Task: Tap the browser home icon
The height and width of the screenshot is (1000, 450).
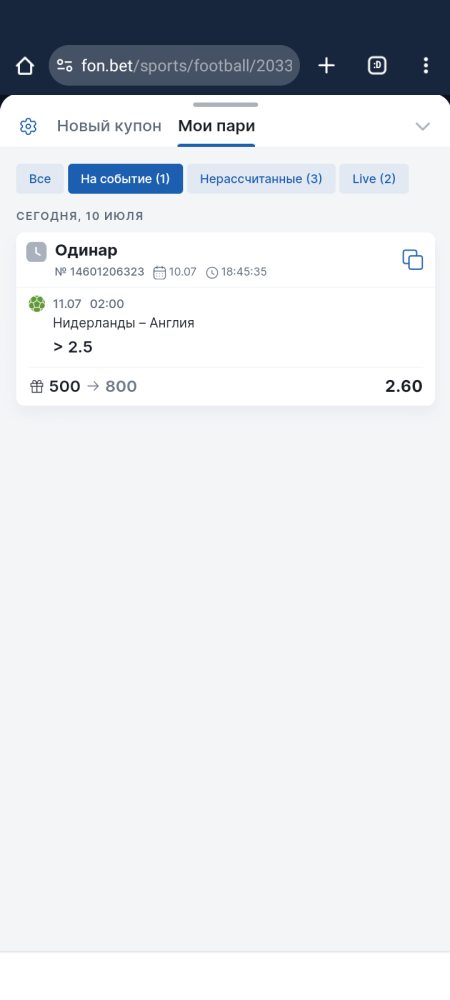Action: [25, 66]
